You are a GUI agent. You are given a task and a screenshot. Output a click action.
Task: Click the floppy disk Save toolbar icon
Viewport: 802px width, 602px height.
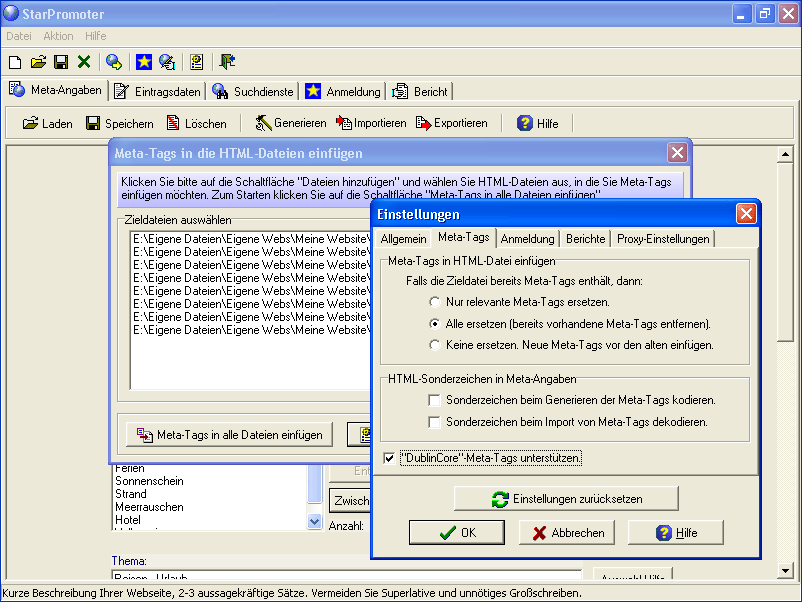click(x=61, y=62)
